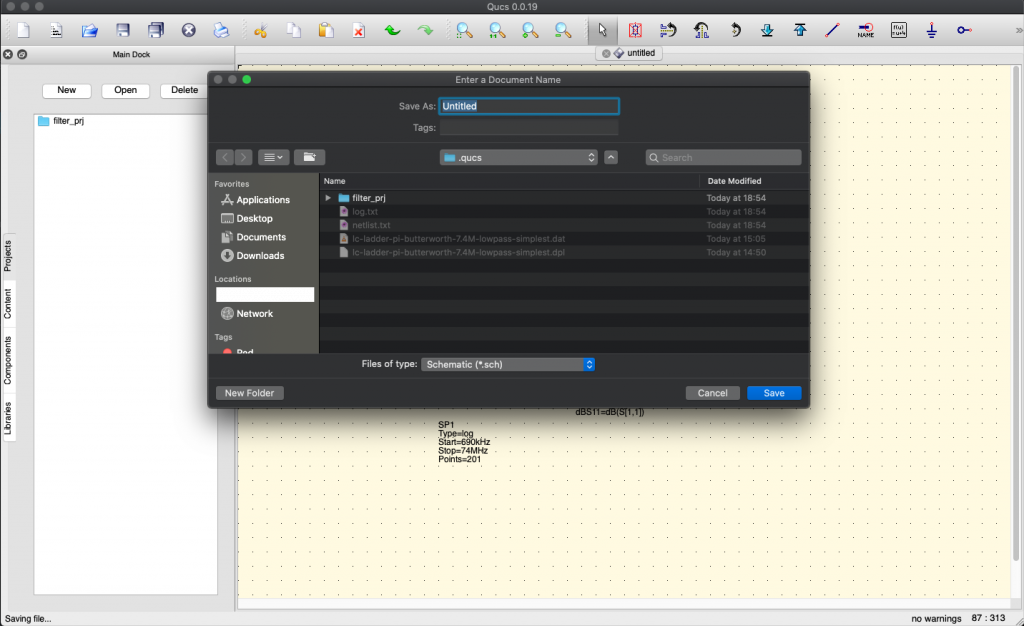1024x626 pixels.
Task: Click the folder grouping icon in the dialog
Action: [310, 157]
